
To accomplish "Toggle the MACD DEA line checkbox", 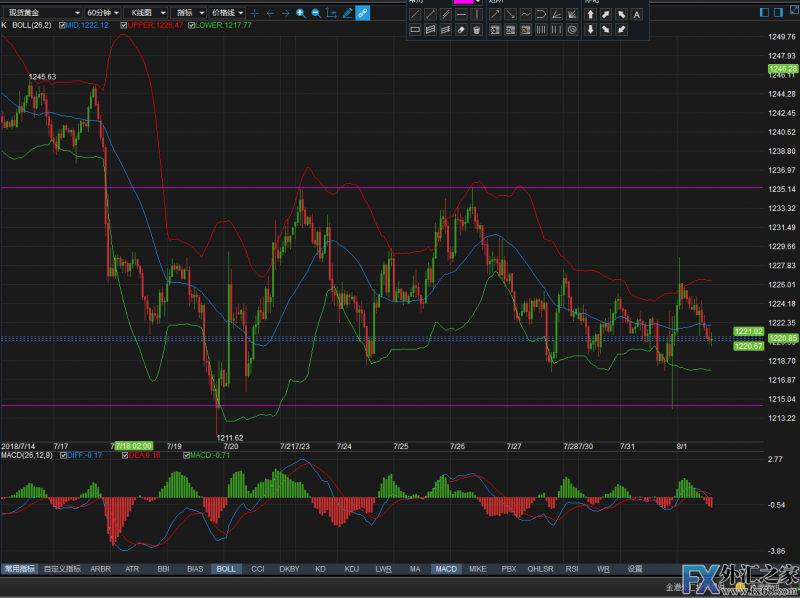I will [125, 455].
